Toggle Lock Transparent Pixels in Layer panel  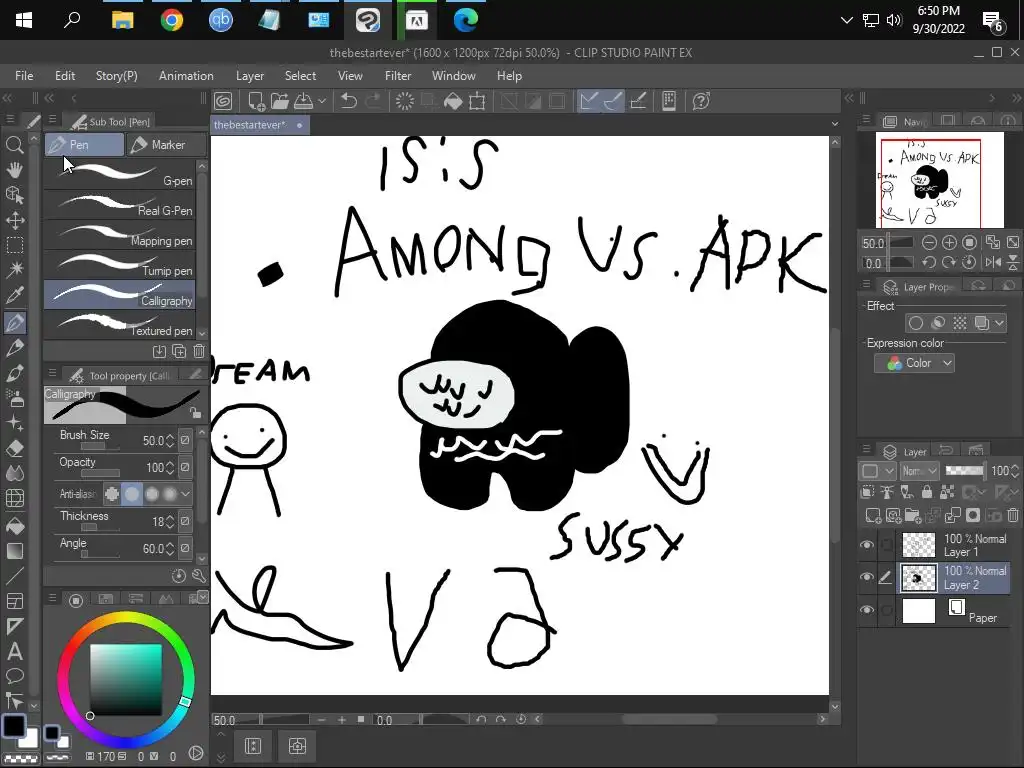tap(947, 492)
